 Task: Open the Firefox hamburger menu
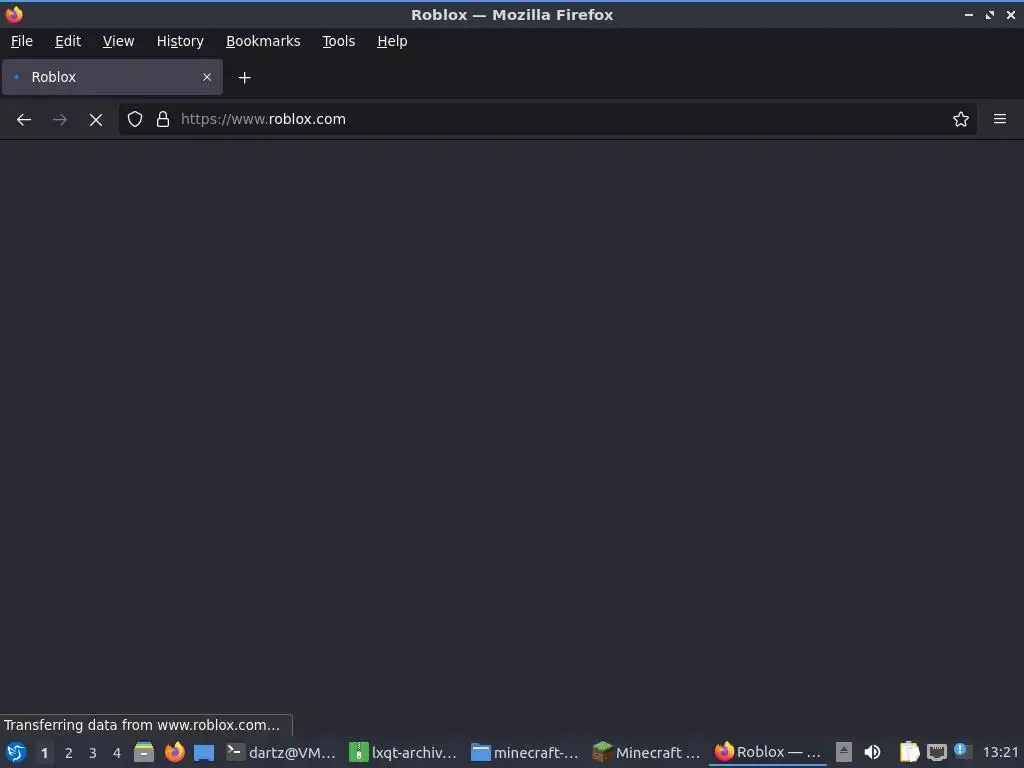1000,119
